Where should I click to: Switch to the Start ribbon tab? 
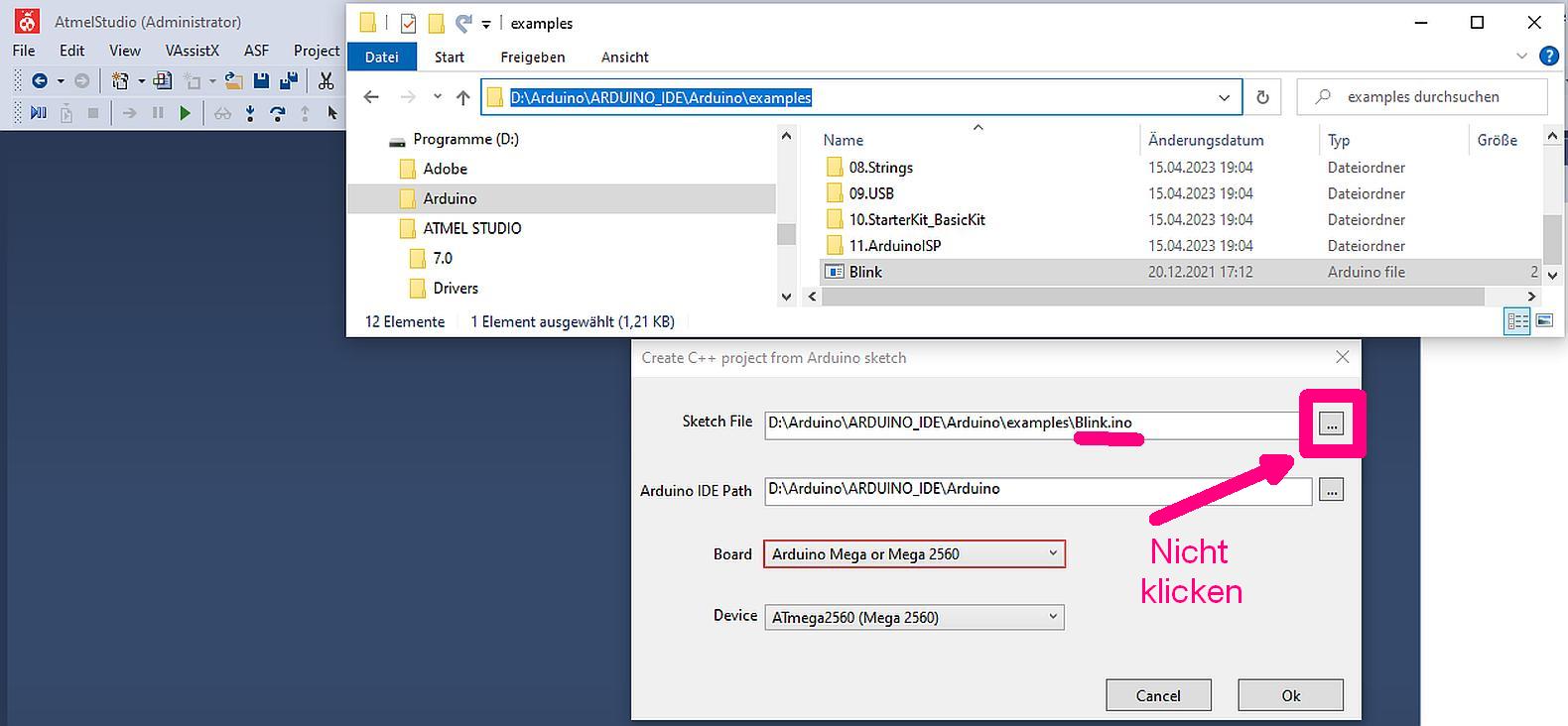449,58
